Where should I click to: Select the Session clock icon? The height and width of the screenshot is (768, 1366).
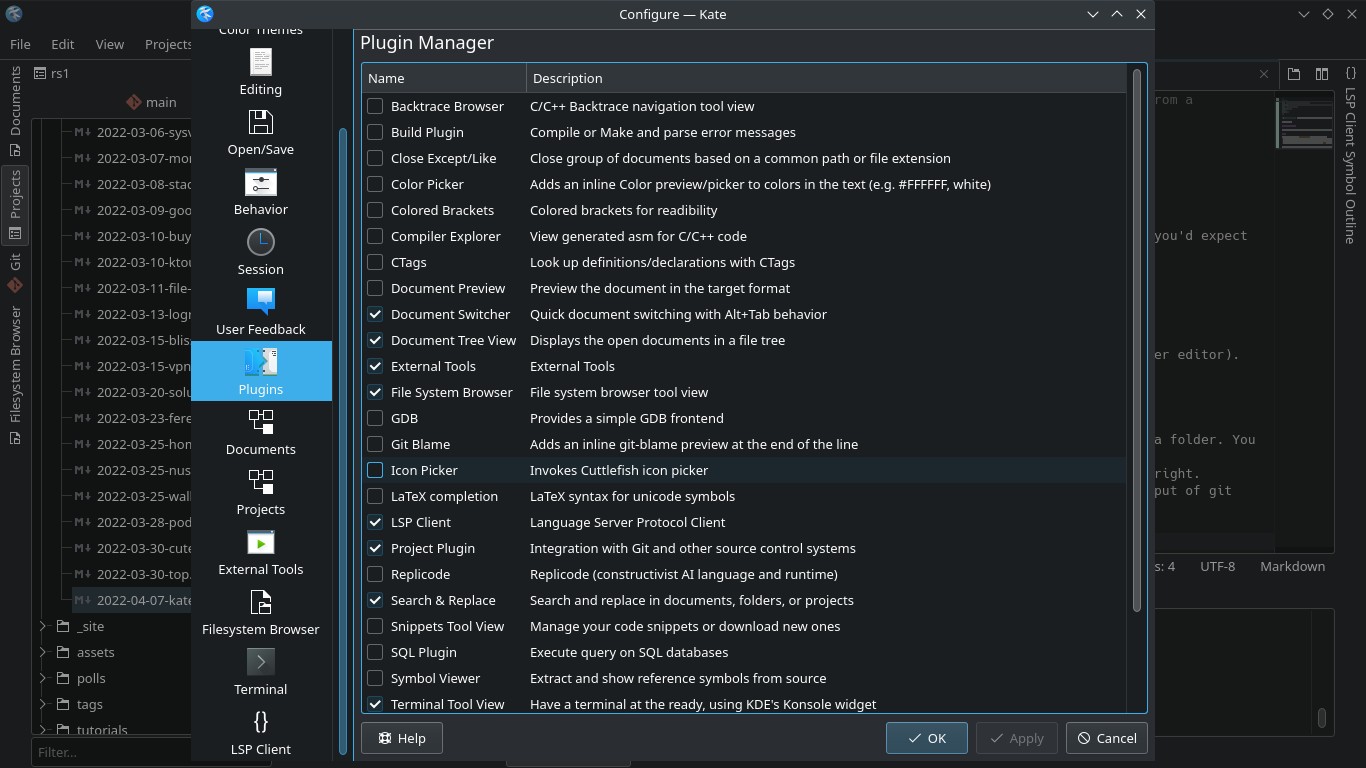pyautogui.click(x=261, y=242)
